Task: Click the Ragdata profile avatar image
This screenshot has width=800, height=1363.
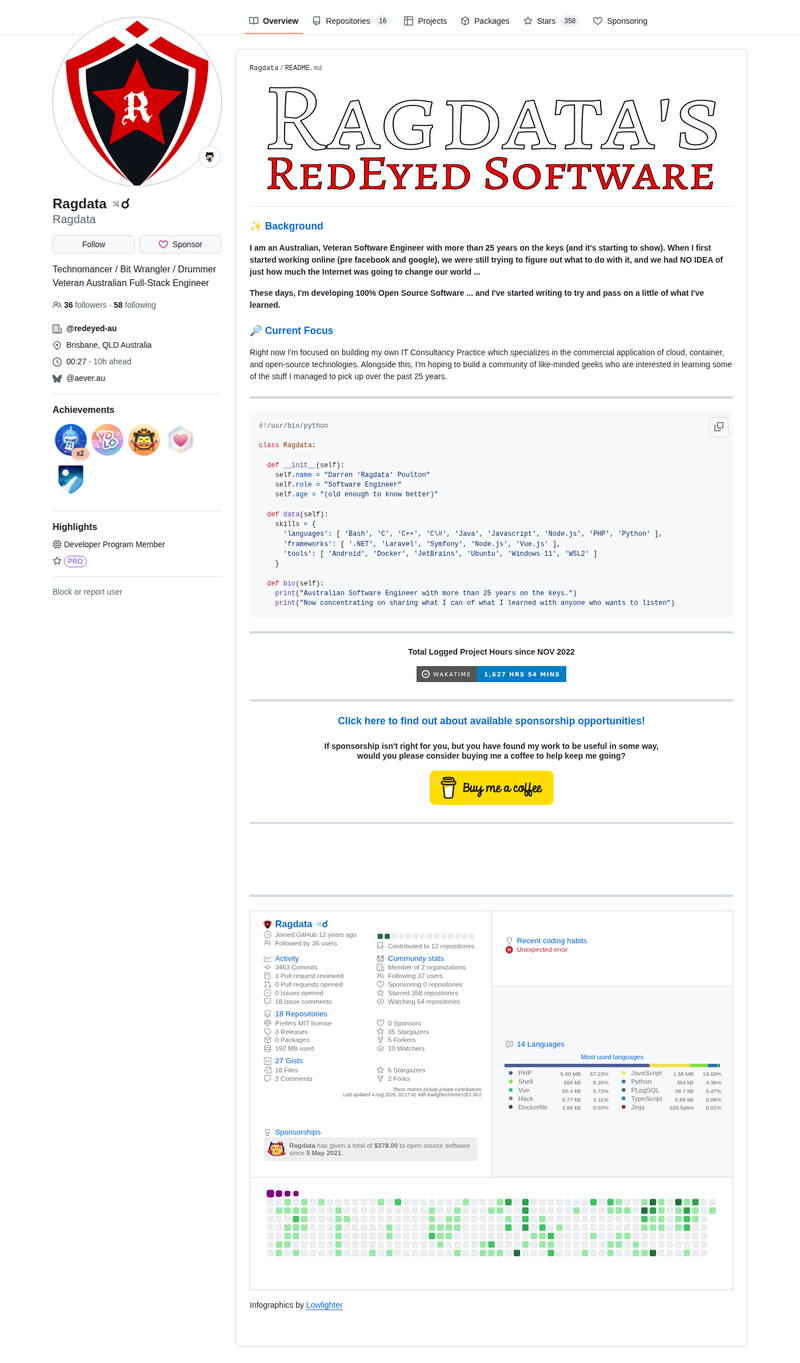Action: tap(137, 102)
